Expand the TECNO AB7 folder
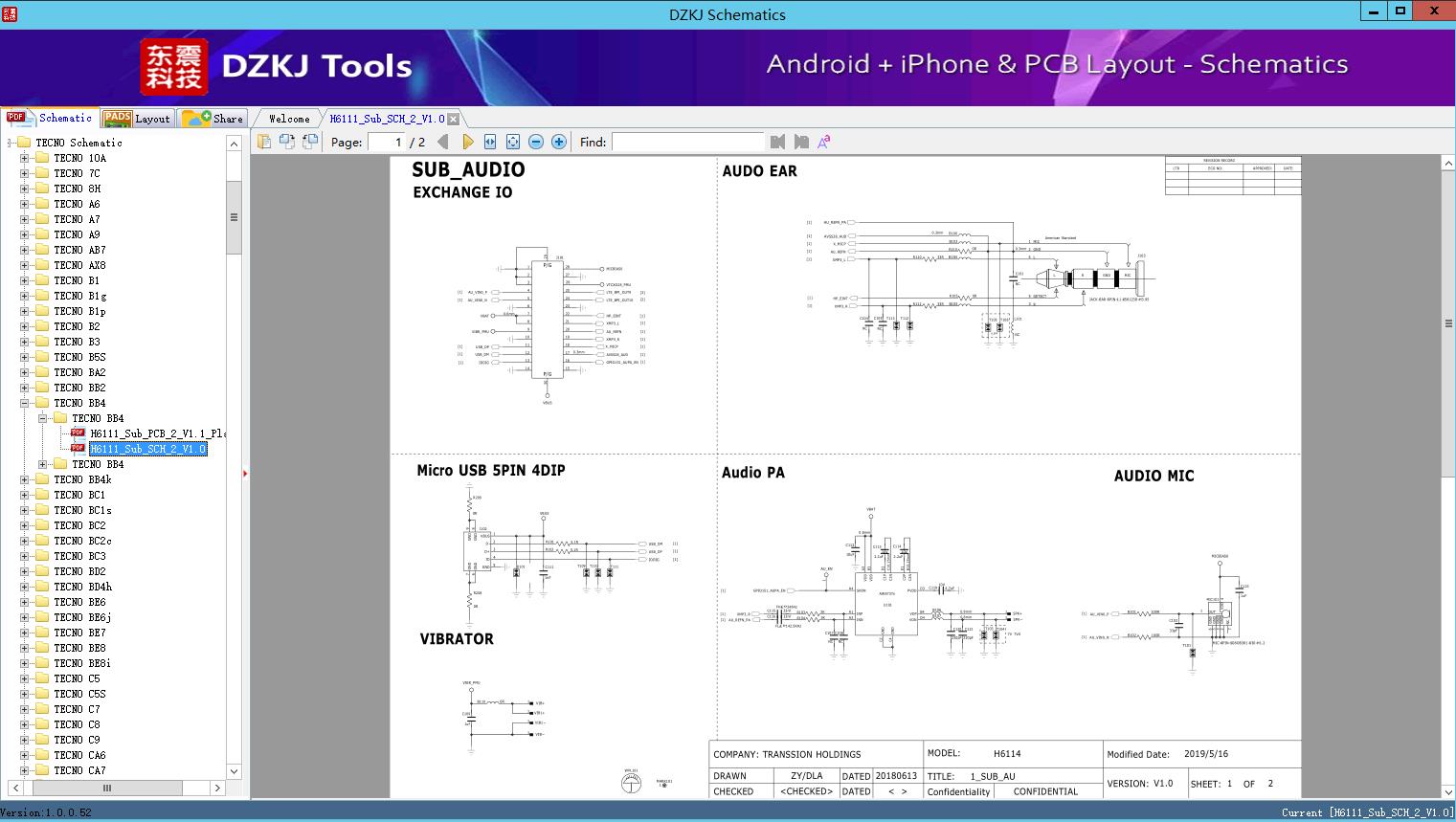The width and height of the screenshot is (1456, 822). (x=25, y=250)
